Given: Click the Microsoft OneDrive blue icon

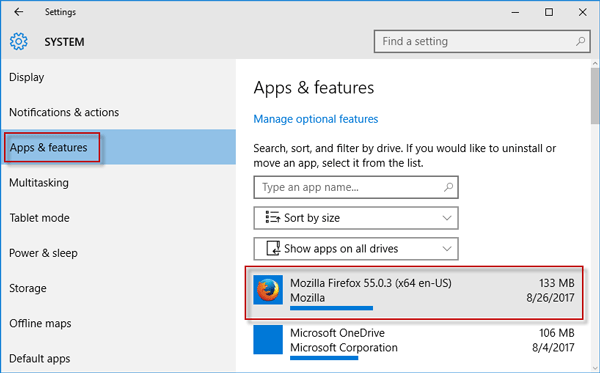Looking at the screenshot, I should [268, 339].
